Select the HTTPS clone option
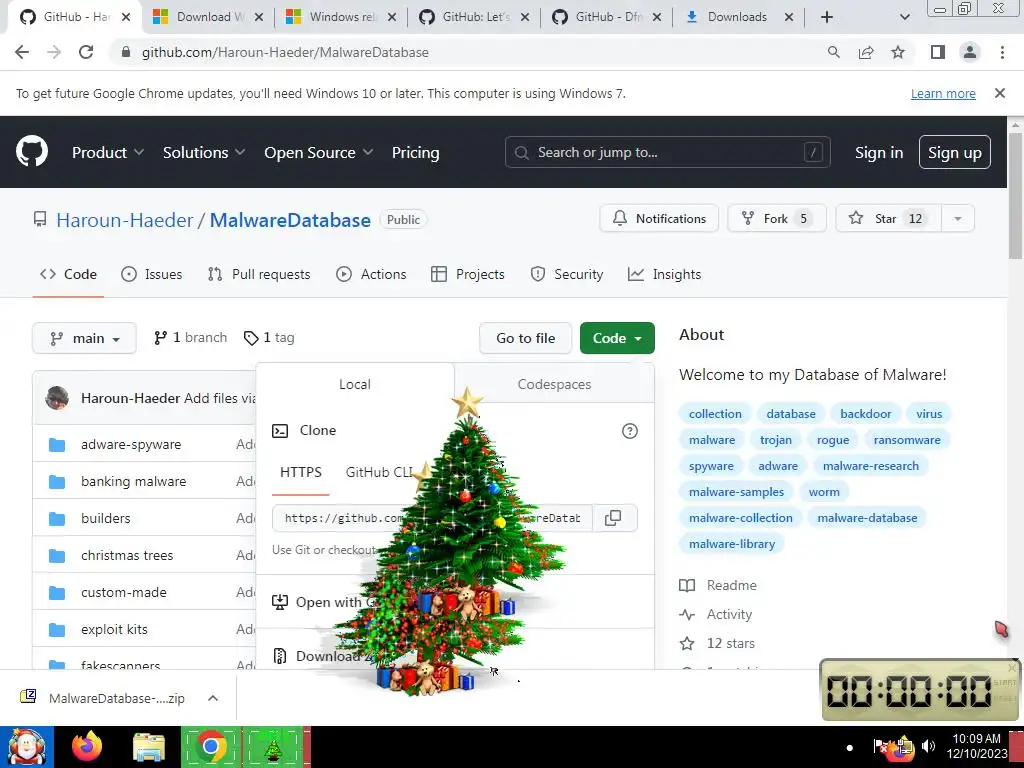This screenshot has height=768, width=1024. (300, 472)
